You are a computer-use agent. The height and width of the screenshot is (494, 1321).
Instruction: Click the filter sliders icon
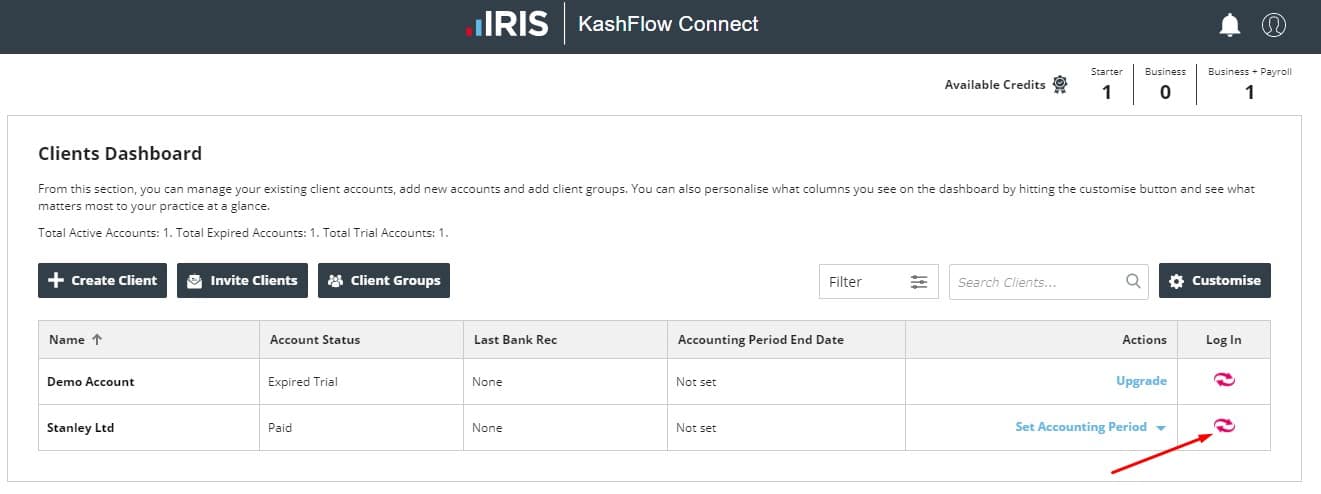click(x=919, y=282)
